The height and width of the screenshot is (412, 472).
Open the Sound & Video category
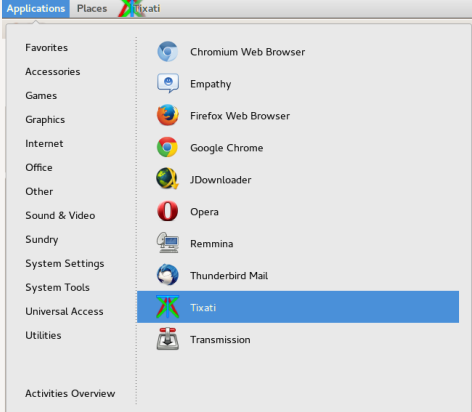(60, 216)
